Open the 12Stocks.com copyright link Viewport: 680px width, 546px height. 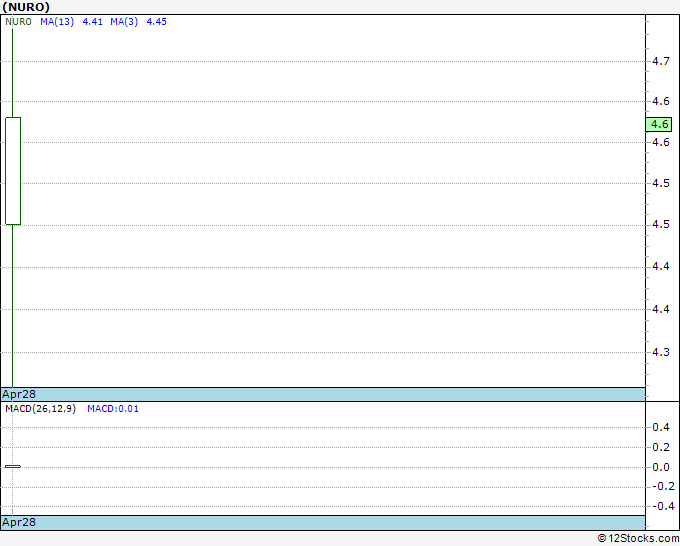coord(638,539)
